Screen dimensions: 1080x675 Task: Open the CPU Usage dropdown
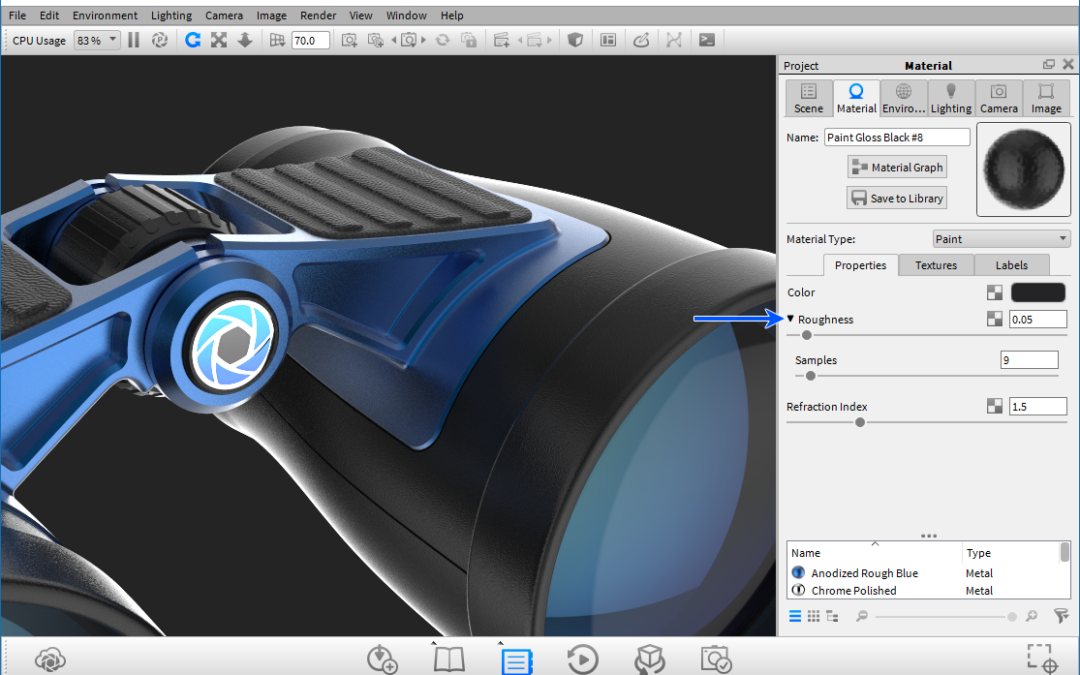pyautogui.click(x=97, y=40)
